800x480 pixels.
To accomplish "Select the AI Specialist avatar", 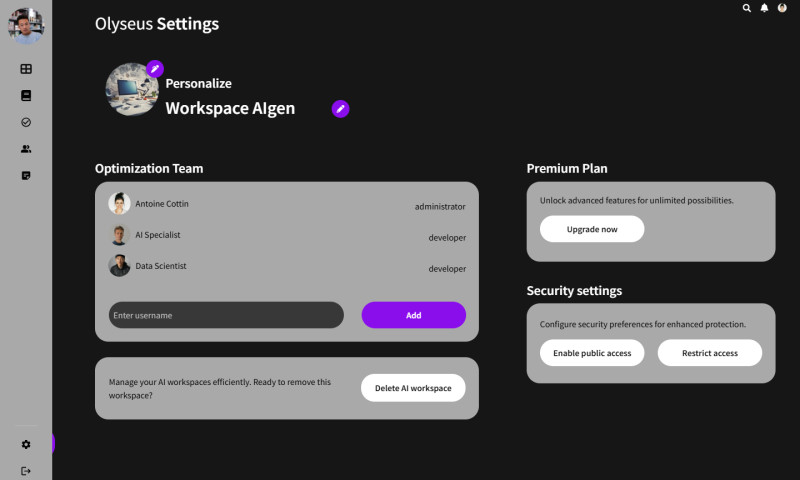I will [119, 235].
